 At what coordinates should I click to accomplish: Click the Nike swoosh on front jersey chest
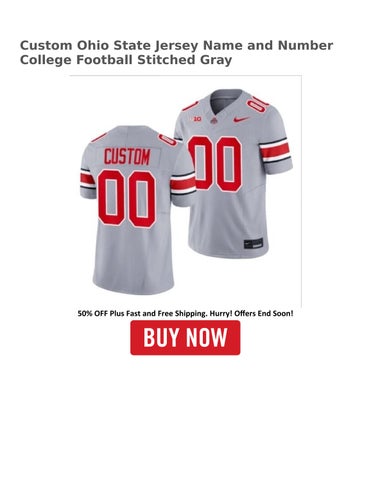[x=241, y=119]
